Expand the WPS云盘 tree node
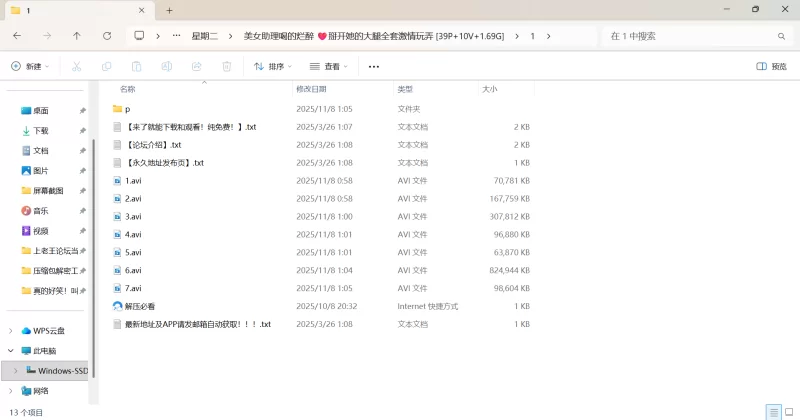 (x=12, y=331)
